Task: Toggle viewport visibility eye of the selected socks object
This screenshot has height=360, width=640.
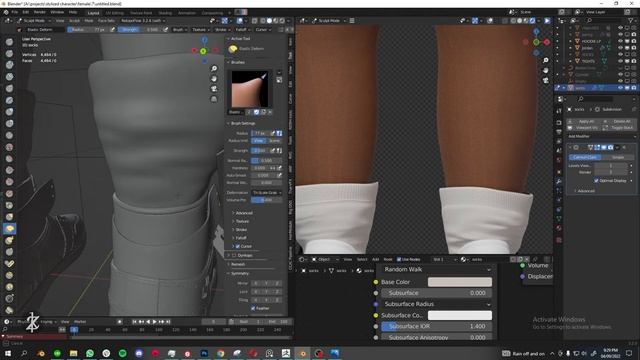Action: click(620, 88)
